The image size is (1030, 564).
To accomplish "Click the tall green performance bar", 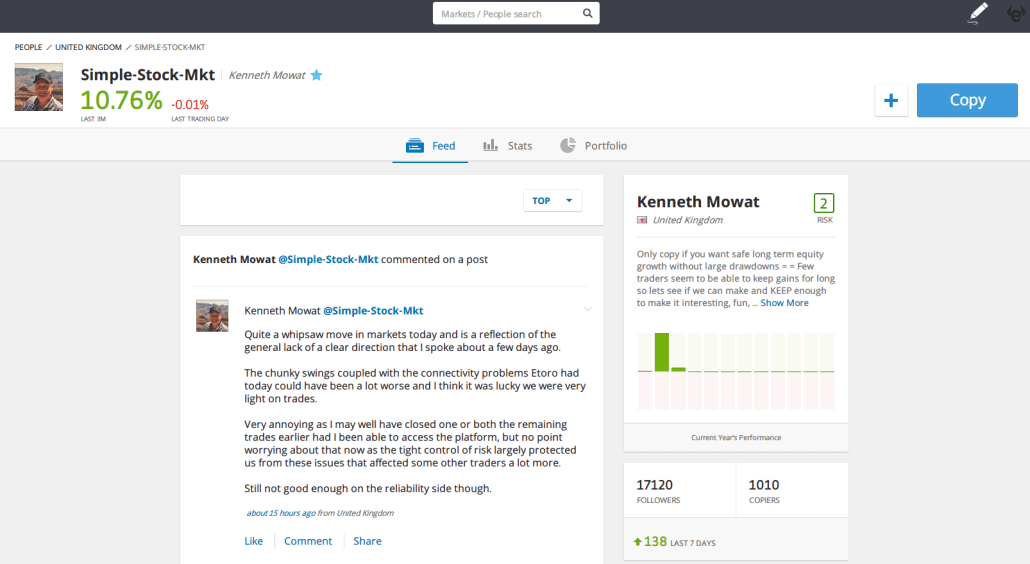I will pos(661,353).
